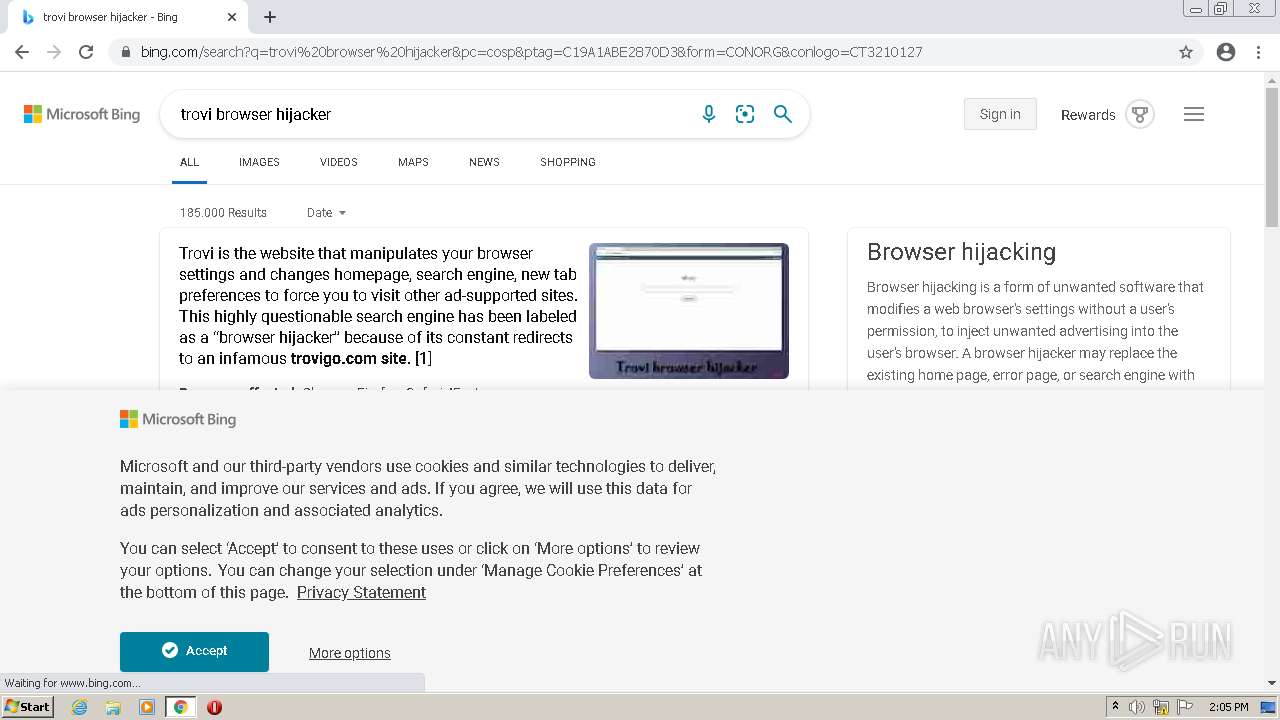
Task: Open the Windows Start menu
Action: (27, 707)
